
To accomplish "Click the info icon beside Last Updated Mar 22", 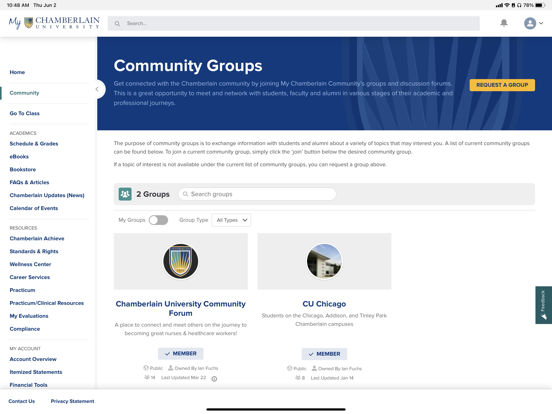I will [x=214, y=379].
